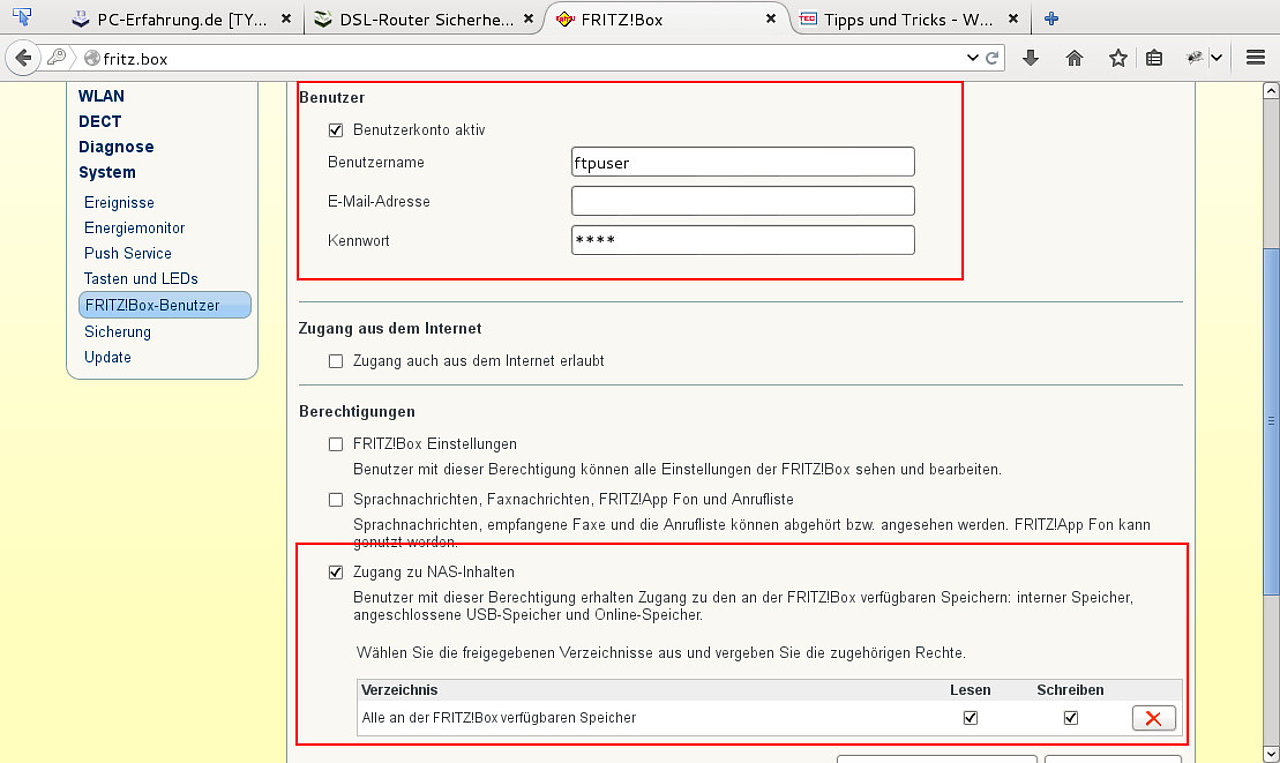Bookmark this page with the star icon
Screen dimensions: 1280x763
(1118, 58)
